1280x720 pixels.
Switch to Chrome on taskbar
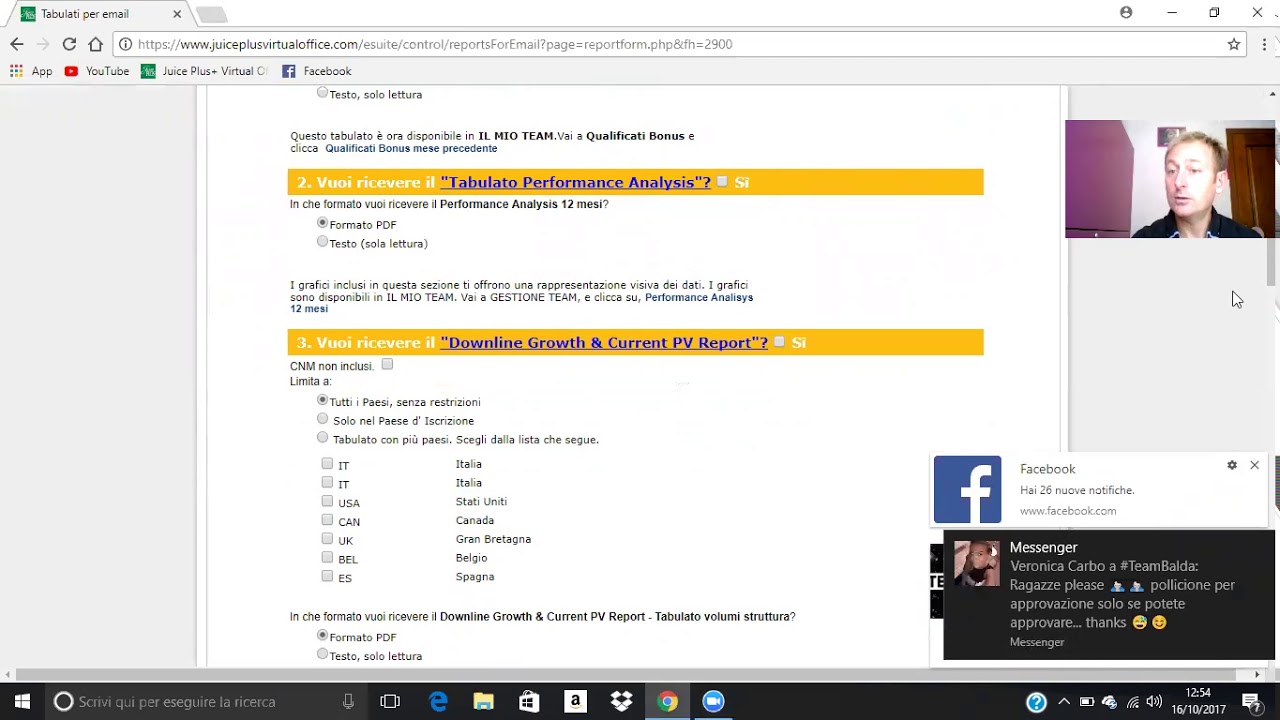(x=667, y=701)
